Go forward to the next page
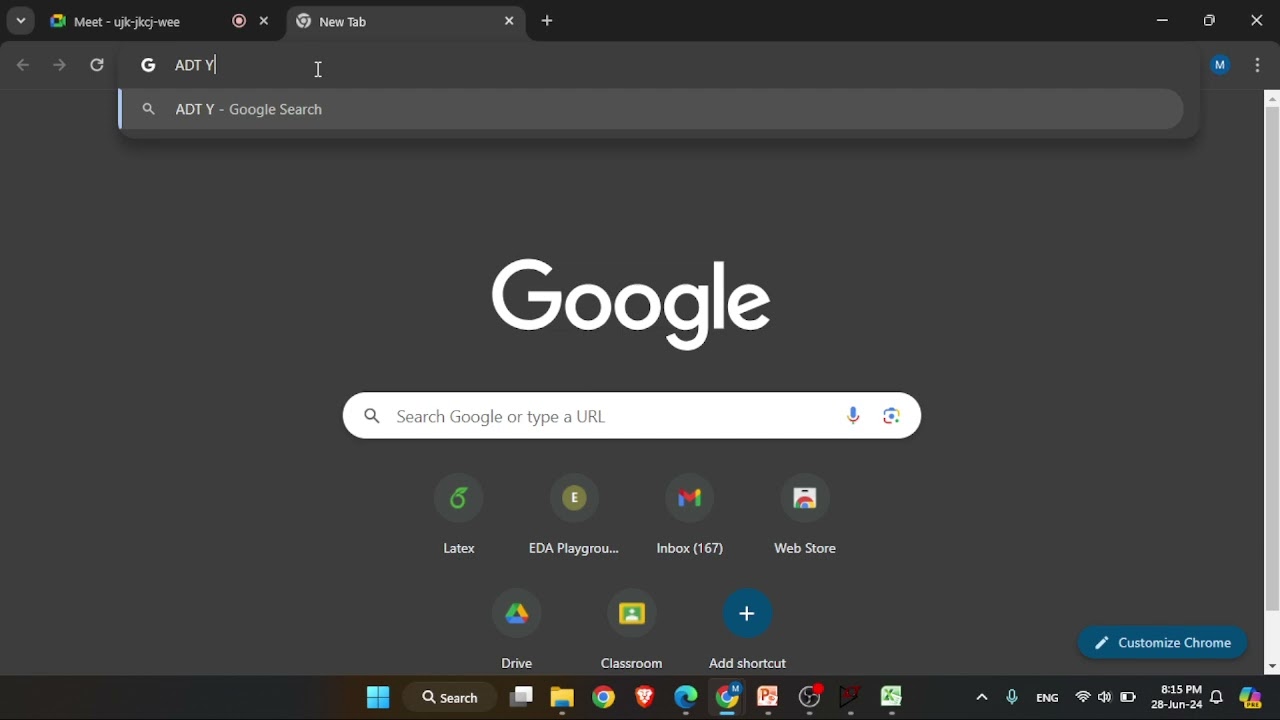The width and height of the screenshot is (1280, 720). click(60, 66)
